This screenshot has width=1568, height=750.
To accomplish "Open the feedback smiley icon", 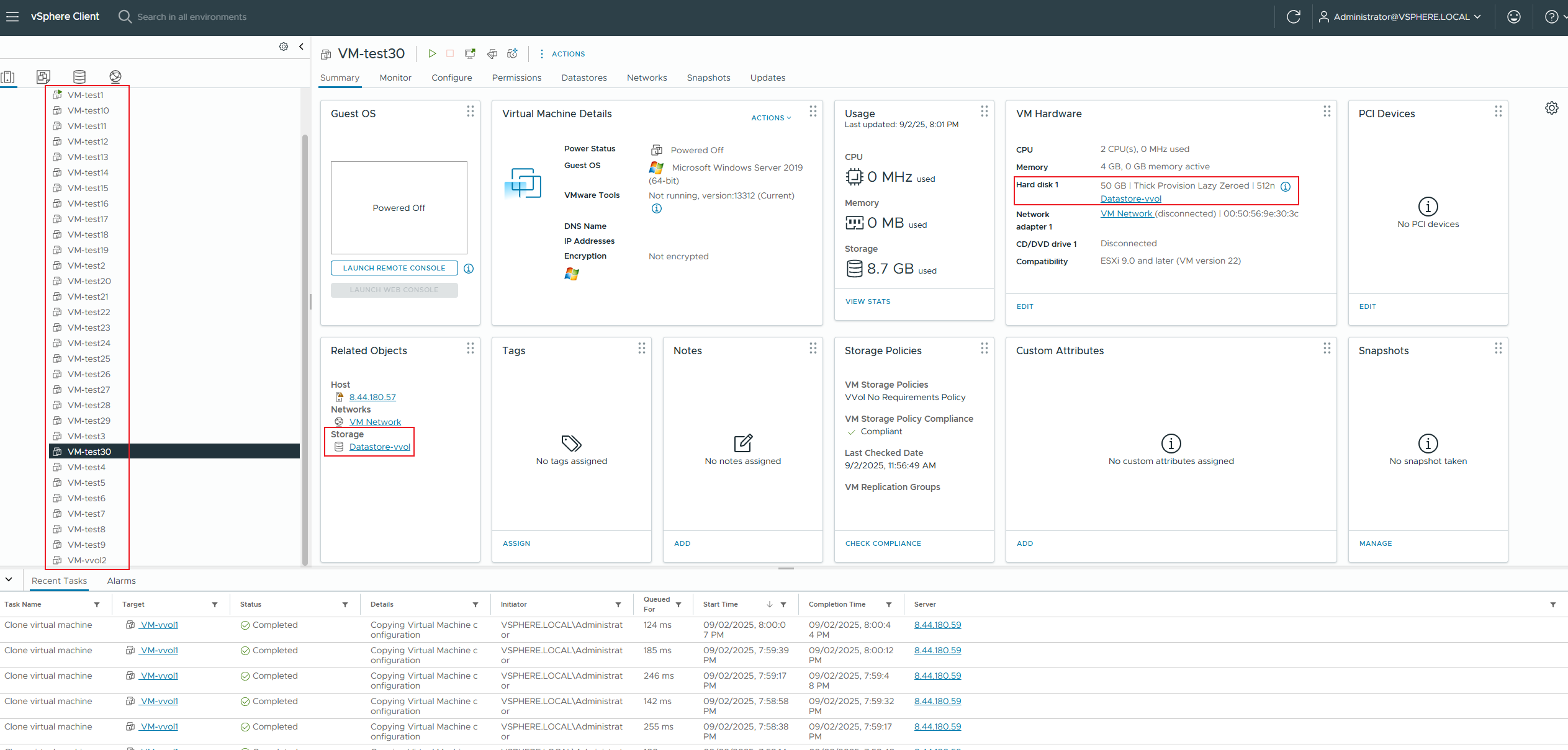I will point(1514,17).
